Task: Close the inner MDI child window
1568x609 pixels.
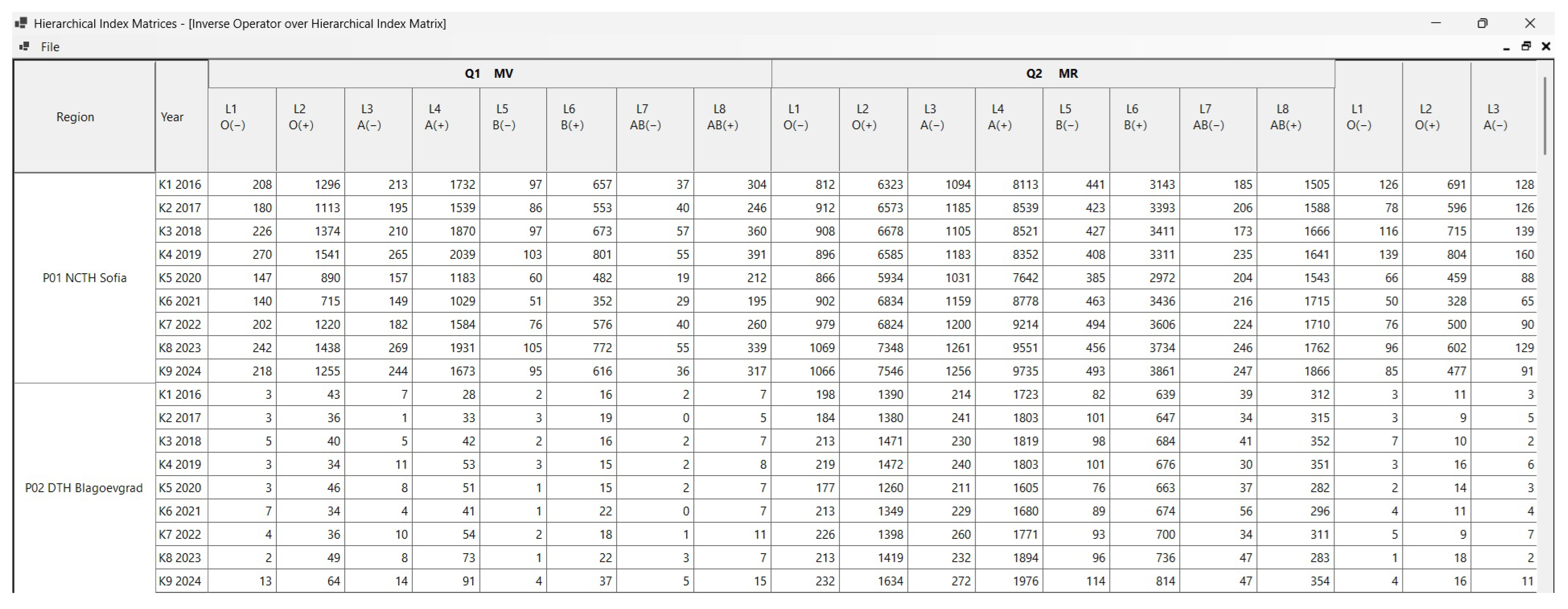Action: [x=1546, y=46]
